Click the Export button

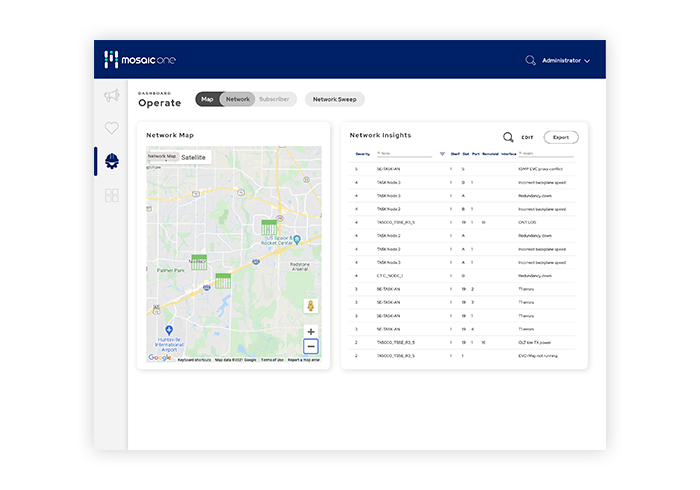(x=560, y=137)
